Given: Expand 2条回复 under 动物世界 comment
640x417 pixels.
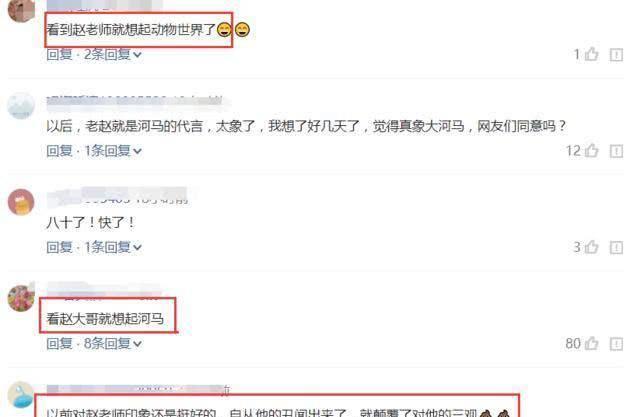Looking at the screenshot, I should pyautogui.click(x=113, y=54).
